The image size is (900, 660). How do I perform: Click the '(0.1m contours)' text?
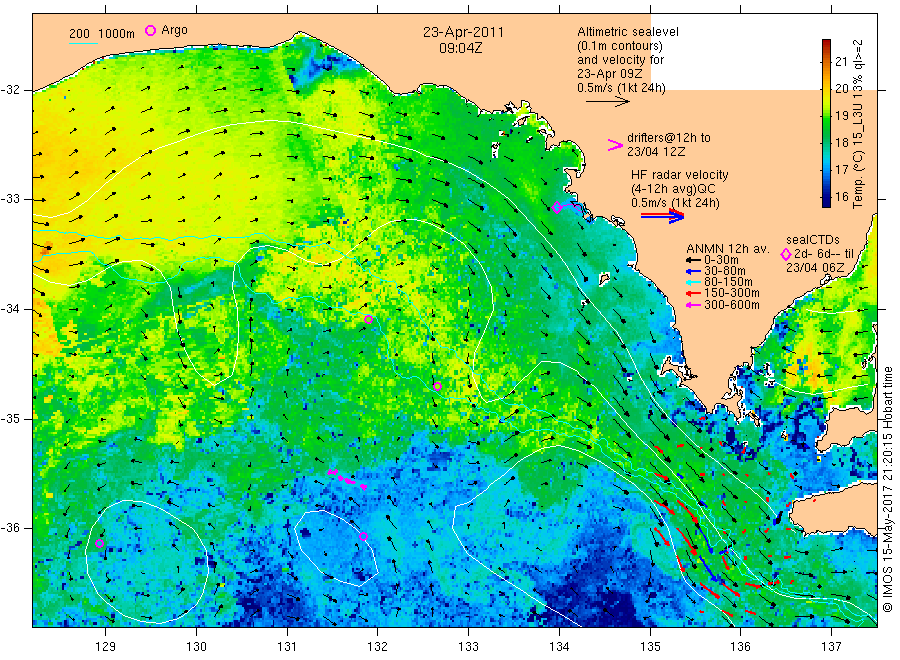click(620, 46)
